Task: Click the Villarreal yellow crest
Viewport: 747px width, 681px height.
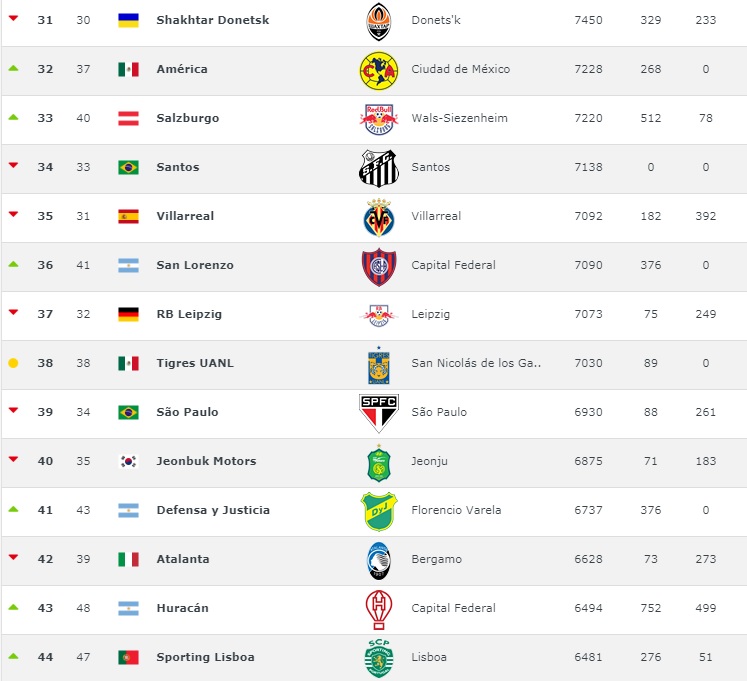Action: point(379,218)
